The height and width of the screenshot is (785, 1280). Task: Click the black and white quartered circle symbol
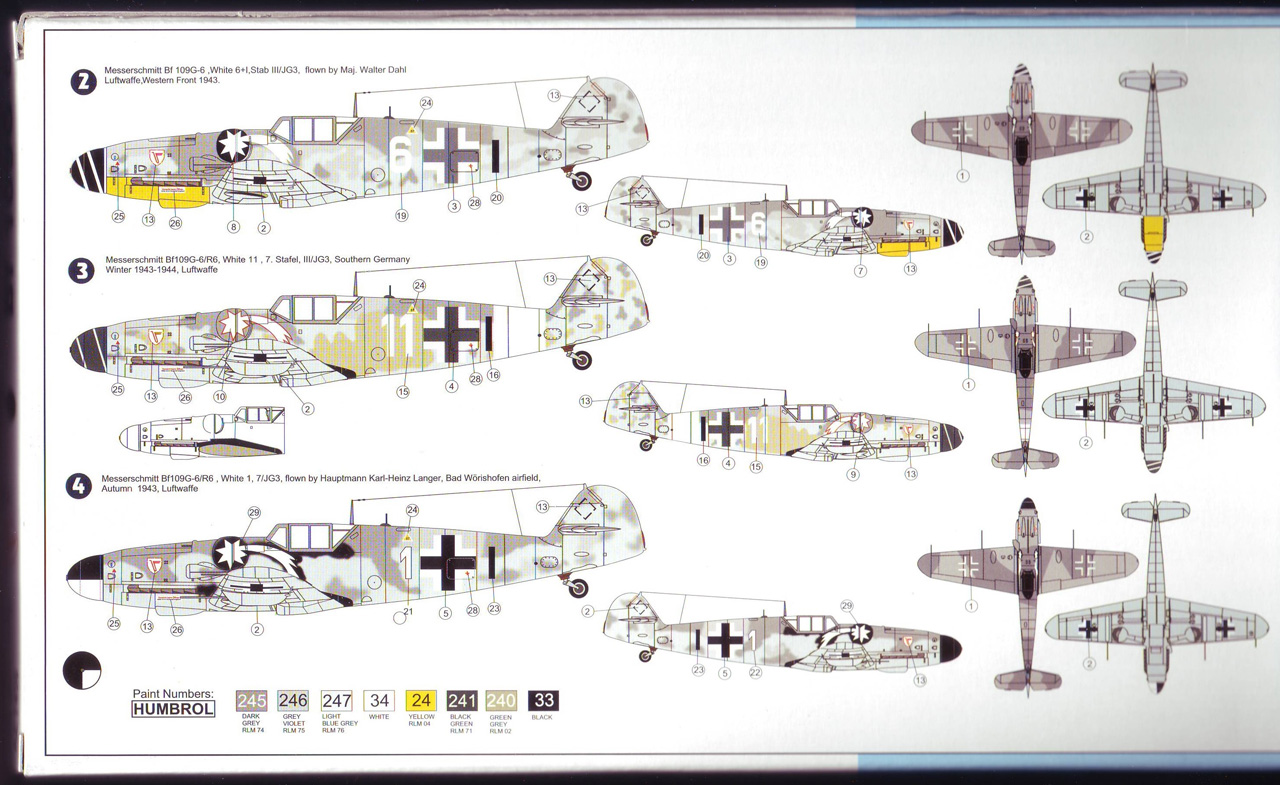(81, 671)
